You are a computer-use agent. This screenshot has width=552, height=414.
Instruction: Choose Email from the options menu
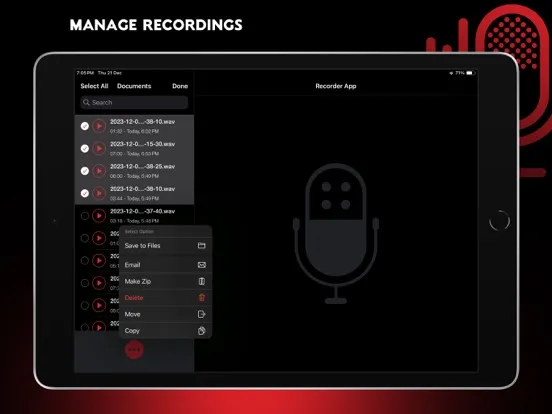(165, 265)
